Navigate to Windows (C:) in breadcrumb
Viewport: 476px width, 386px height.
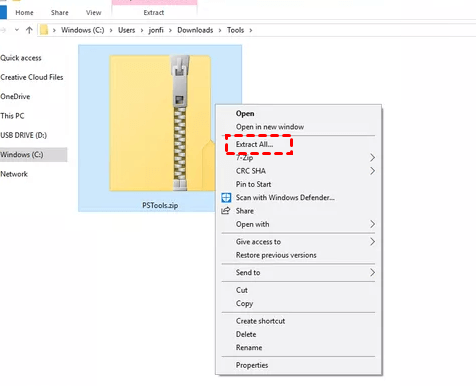(83, 30)
